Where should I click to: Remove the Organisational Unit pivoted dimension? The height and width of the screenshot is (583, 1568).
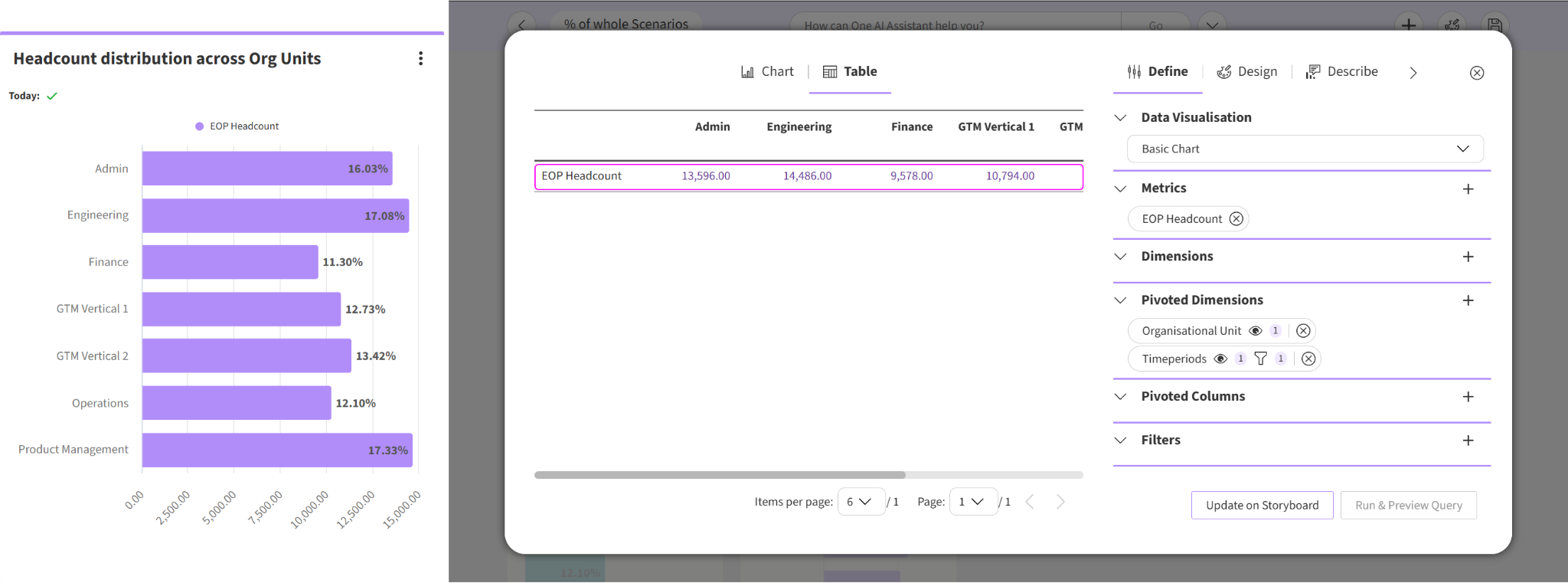(1303, 331)
